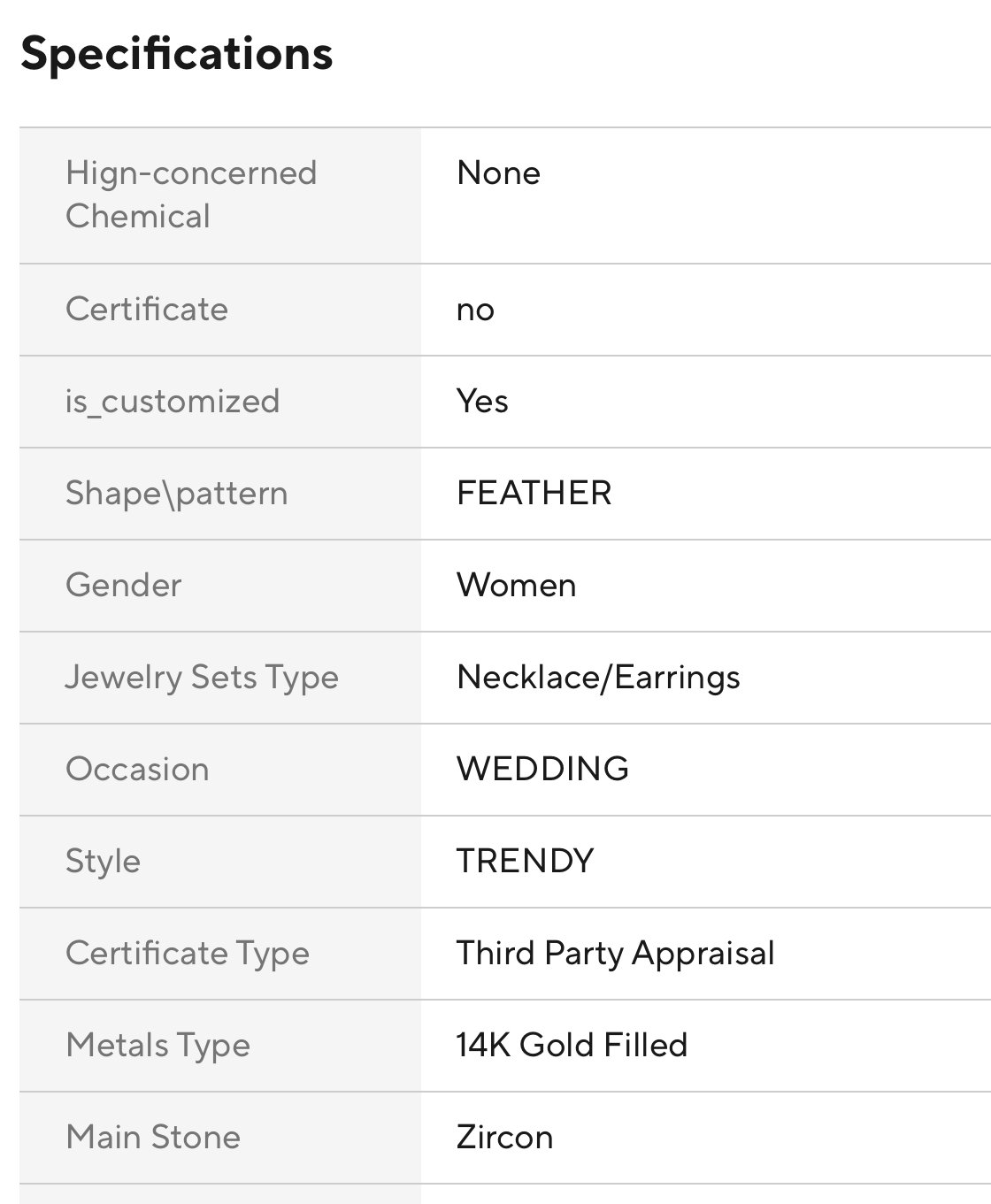This screenshot has height=1204, width=991.
Task: Click the Certificate Type label
Action: (x=188, y=954)
